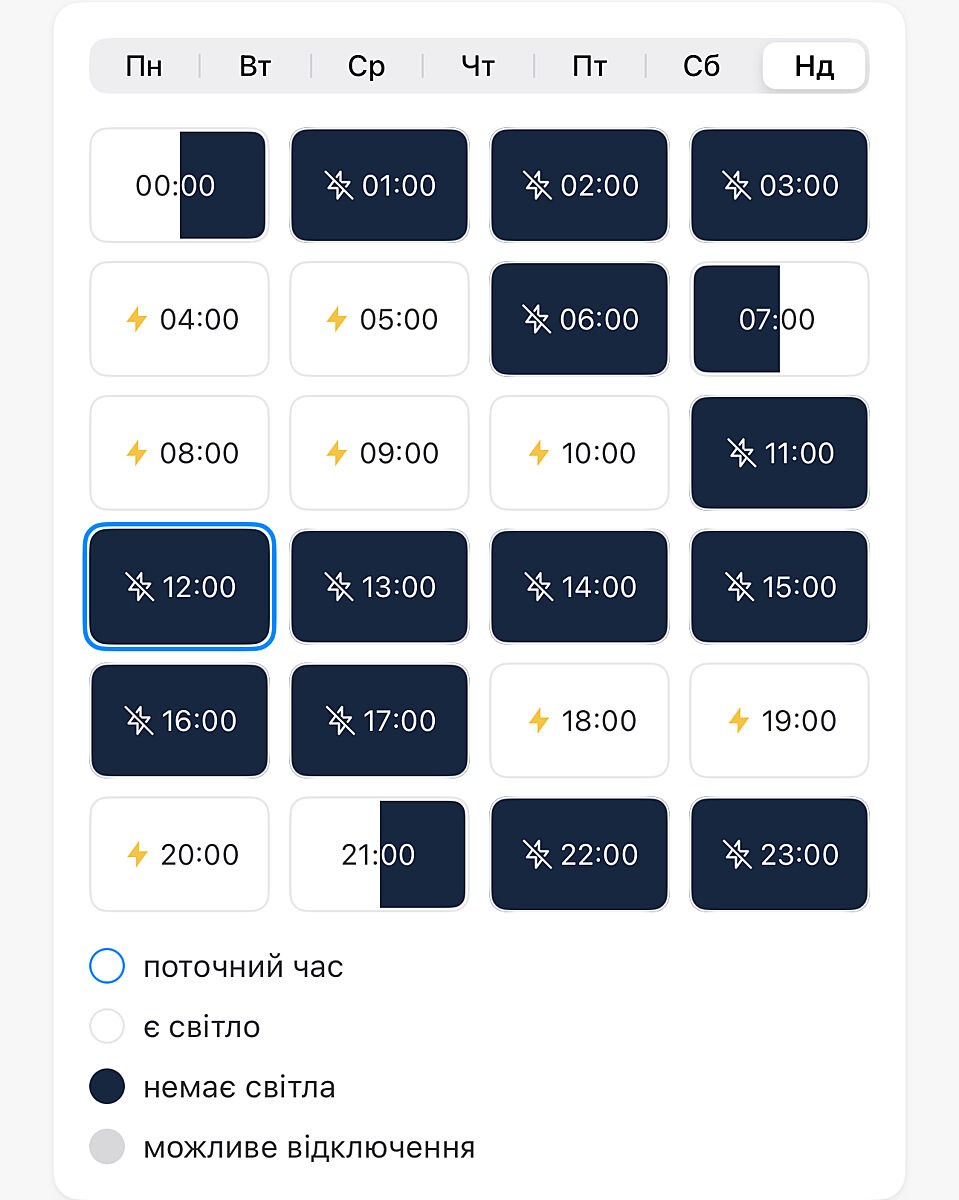The width and height of the screenshot is (959, 1200).
Task: Click the 'є світло' legend label
Action: [x=201, y=1027]
